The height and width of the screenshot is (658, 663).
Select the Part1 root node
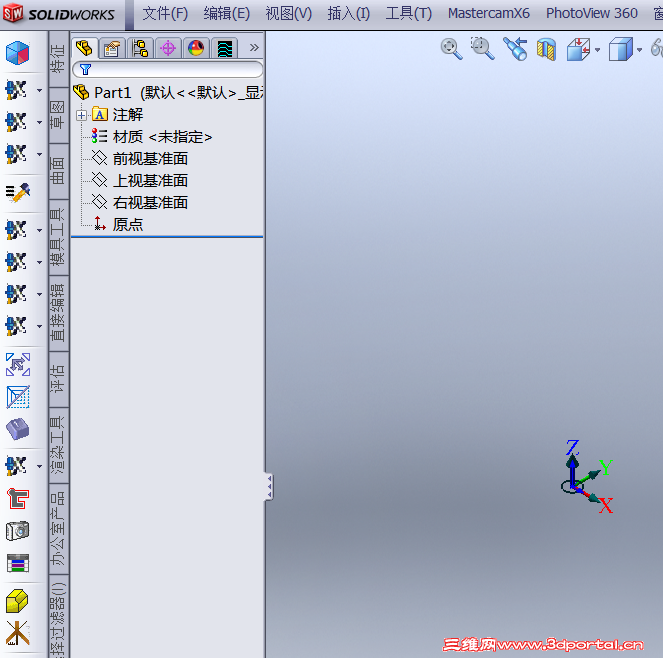(167, 93)
